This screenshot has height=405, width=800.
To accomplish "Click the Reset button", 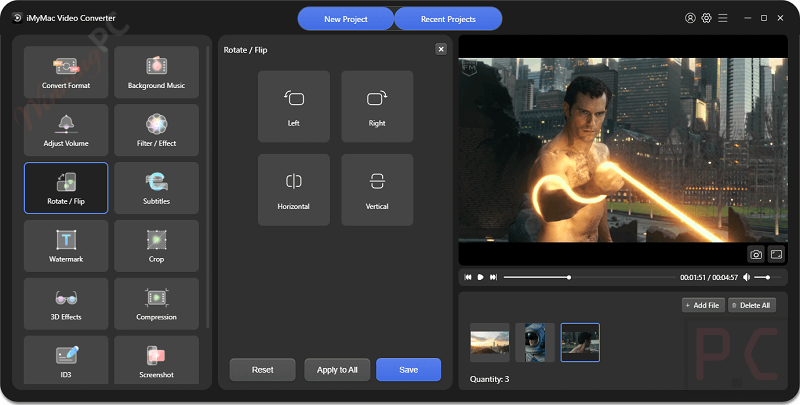I will (262, 370).
